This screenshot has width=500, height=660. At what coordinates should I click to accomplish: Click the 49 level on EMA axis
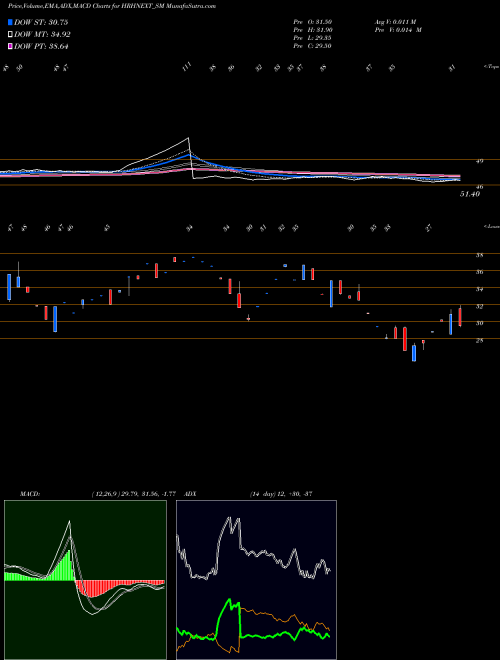tap(480, 160)
